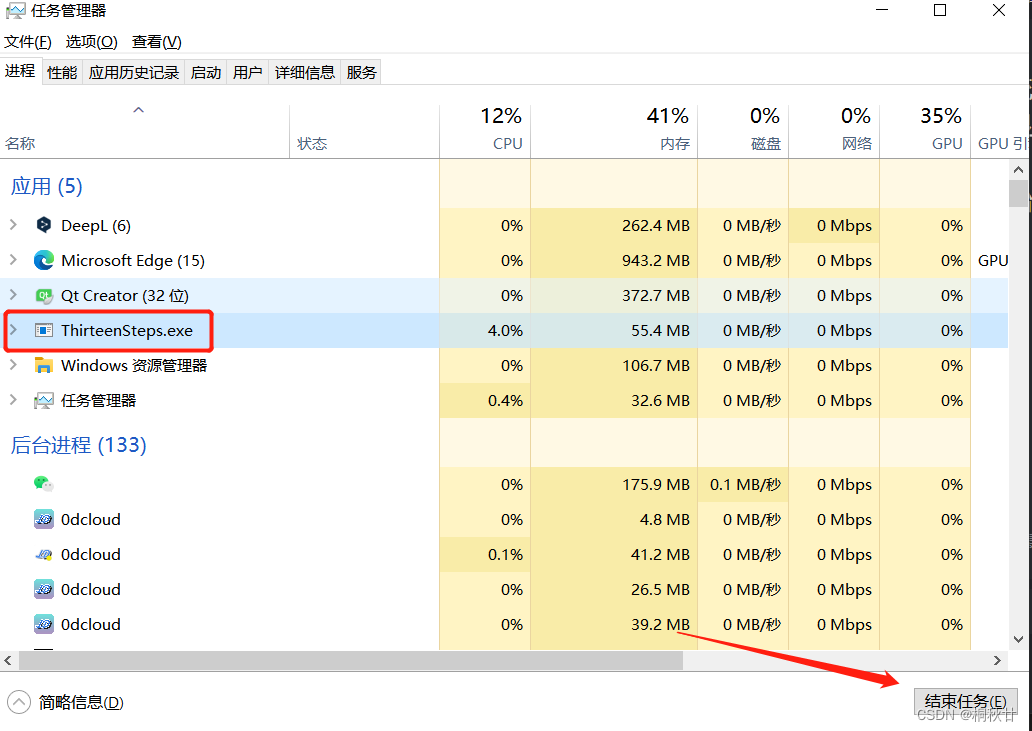Switch to the 详细信息 tab
The width and height of the screenshot is (1032, 731).
(x=305, y=72)
